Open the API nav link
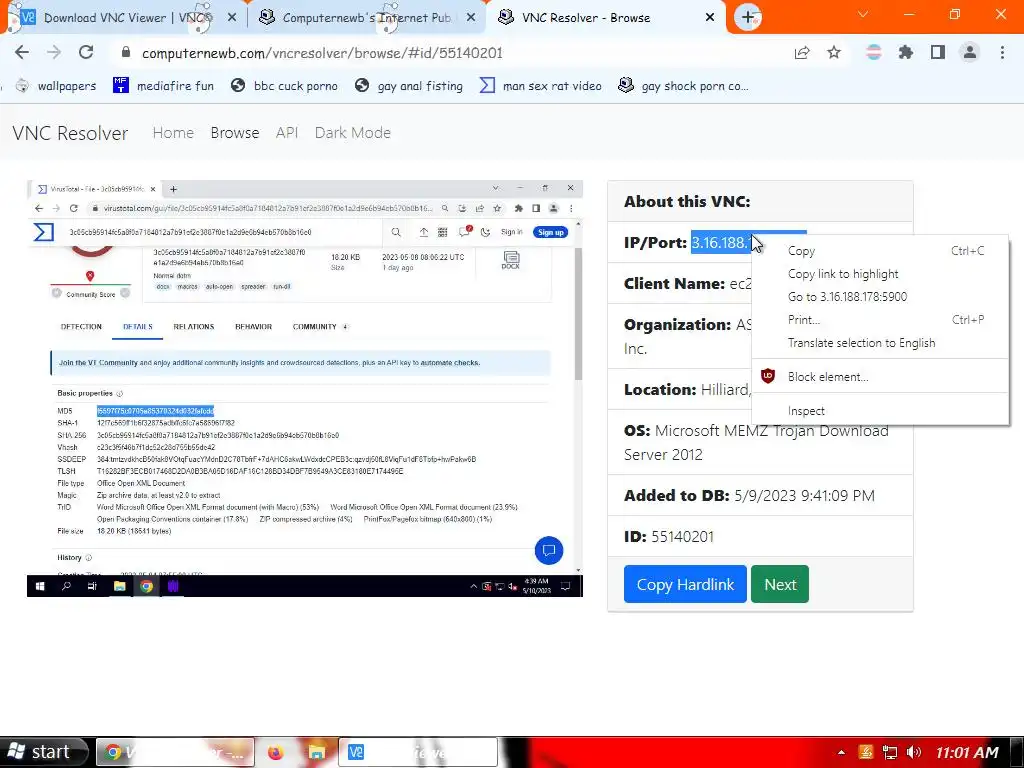The height and width of the screenshot is (768, 1024). coord(287,133)
